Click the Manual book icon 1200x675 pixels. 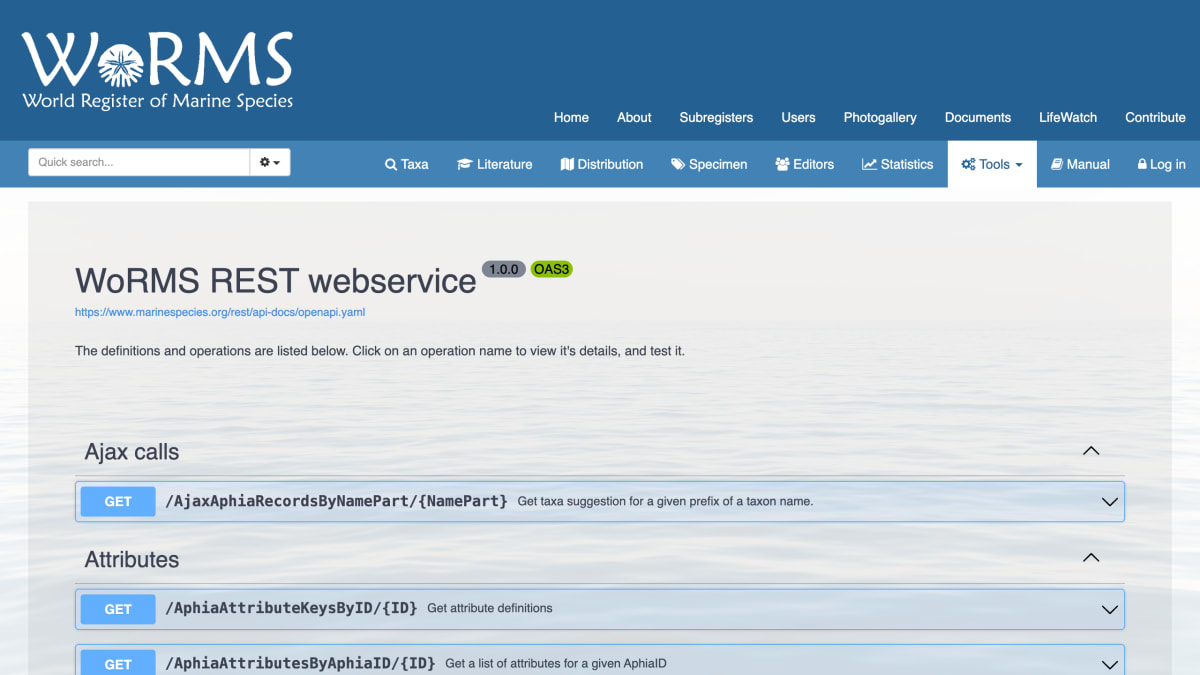click(1057, 164)
